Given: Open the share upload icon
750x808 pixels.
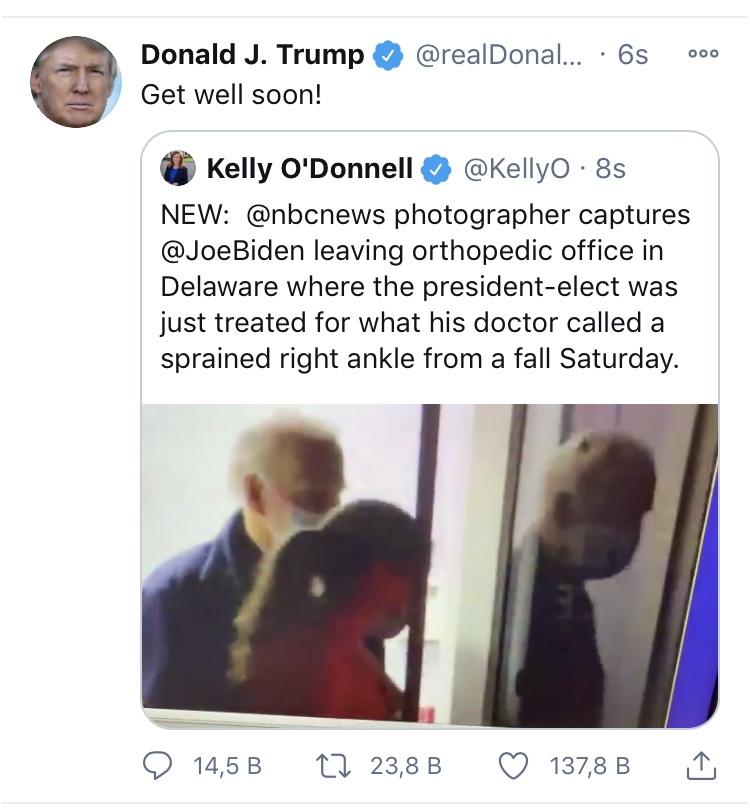Looking at the screenshot, I should tap(701, 765).
